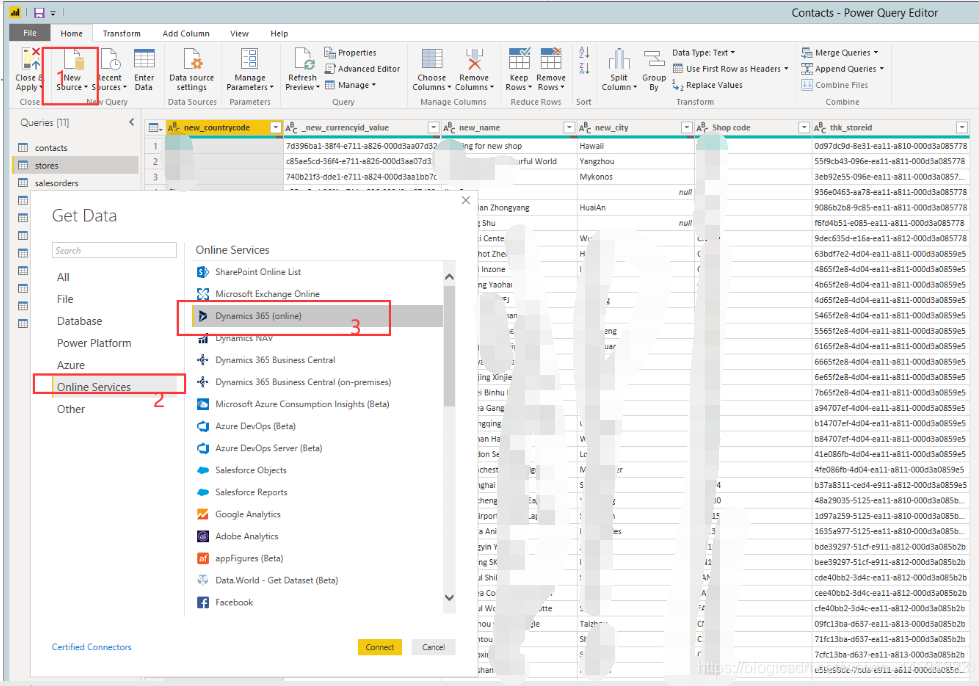The height and width of the screenshot is (686, 979).
Task: Select Google Analytics connector
Action: [x=317, y=514]
